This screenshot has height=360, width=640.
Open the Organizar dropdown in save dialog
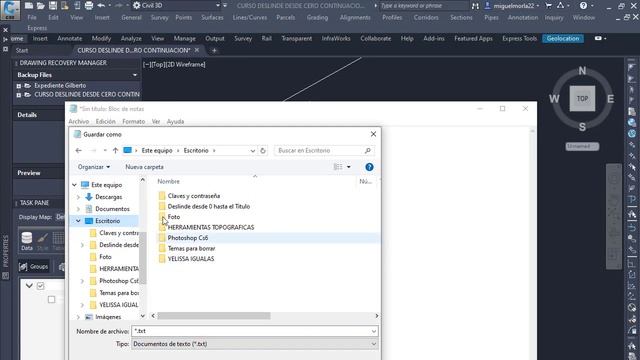pos(94,167)
